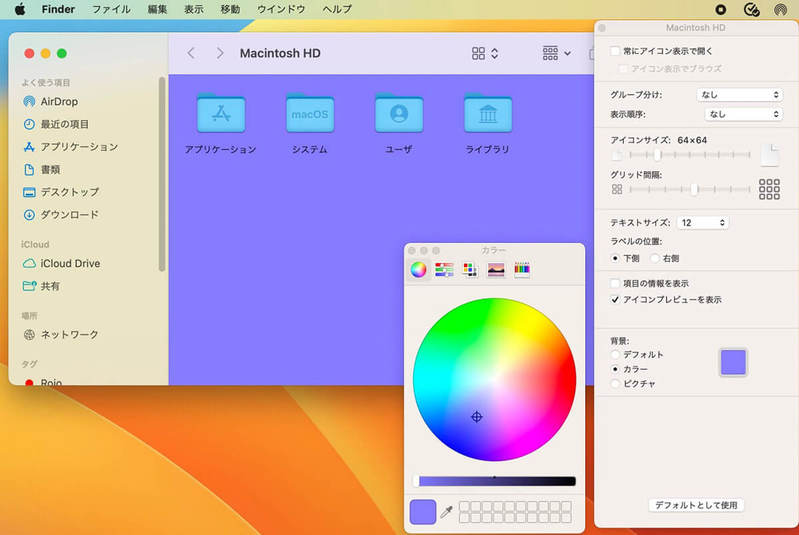Click Finder sidebar scrollbar
The width and height of the screenshot is (799, 535).
coord(162,174)
